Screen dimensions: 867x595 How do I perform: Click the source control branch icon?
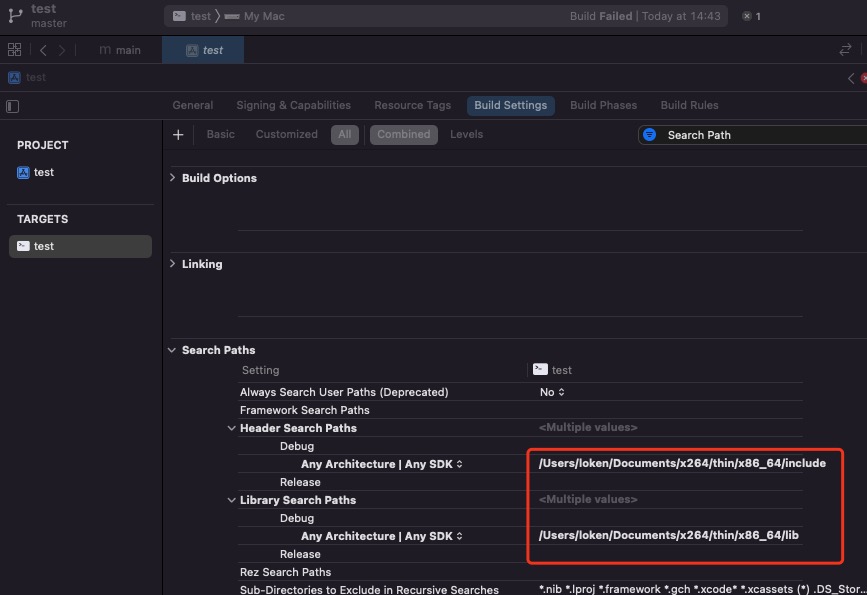14,15
